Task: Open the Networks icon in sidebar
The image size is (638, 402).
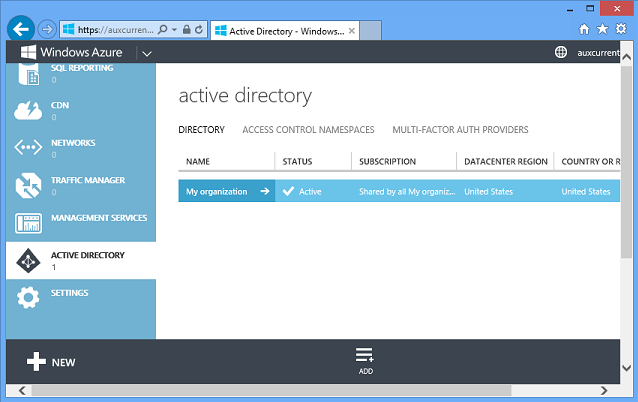Action: [x=28, y=147]
